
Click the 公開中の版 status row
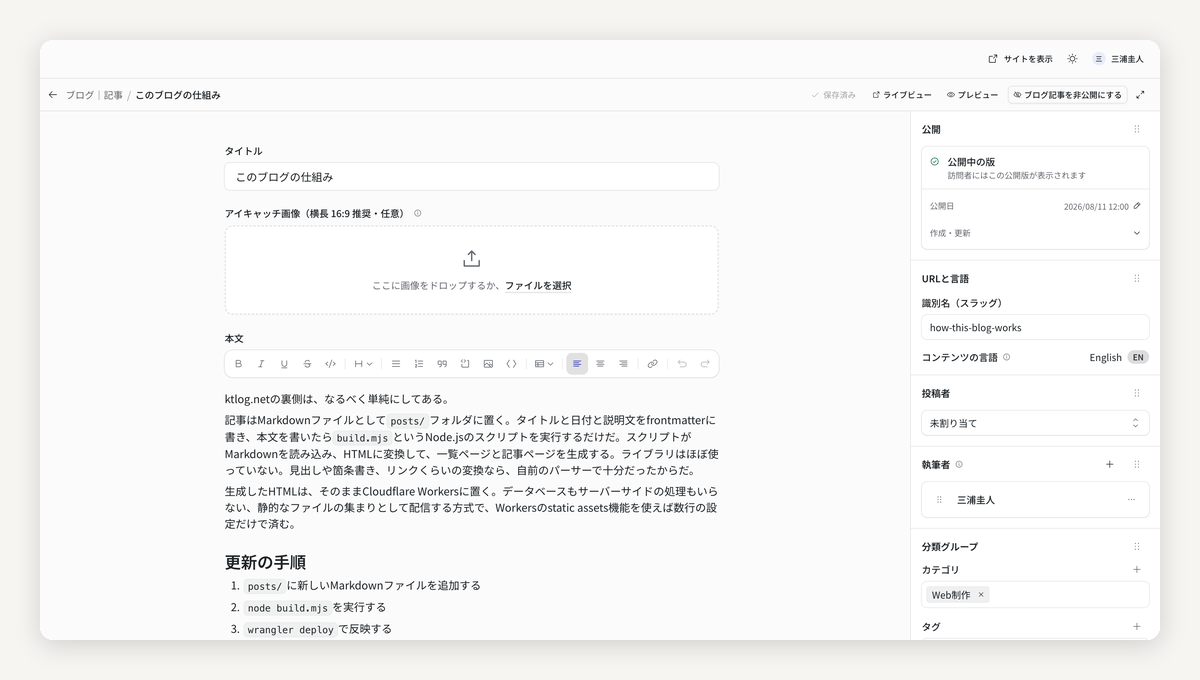point(1035,167)
